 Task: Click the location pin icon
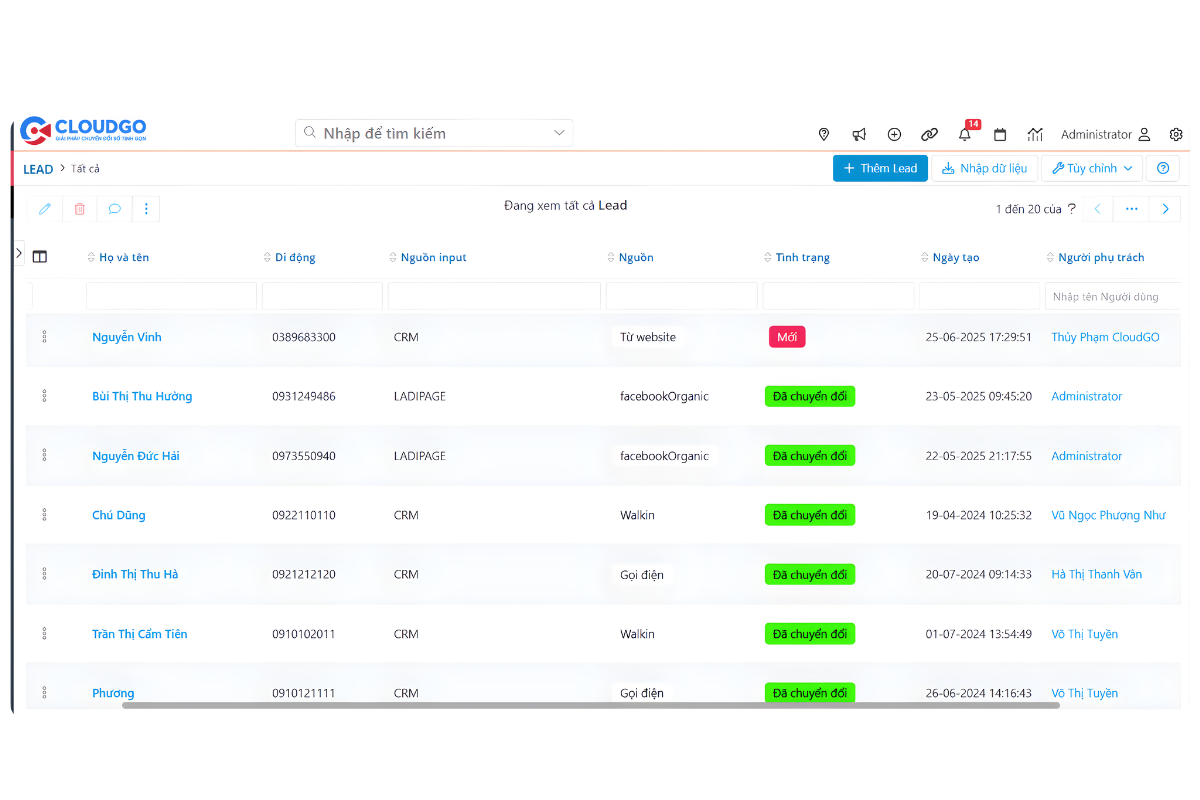tap(824, 134)
